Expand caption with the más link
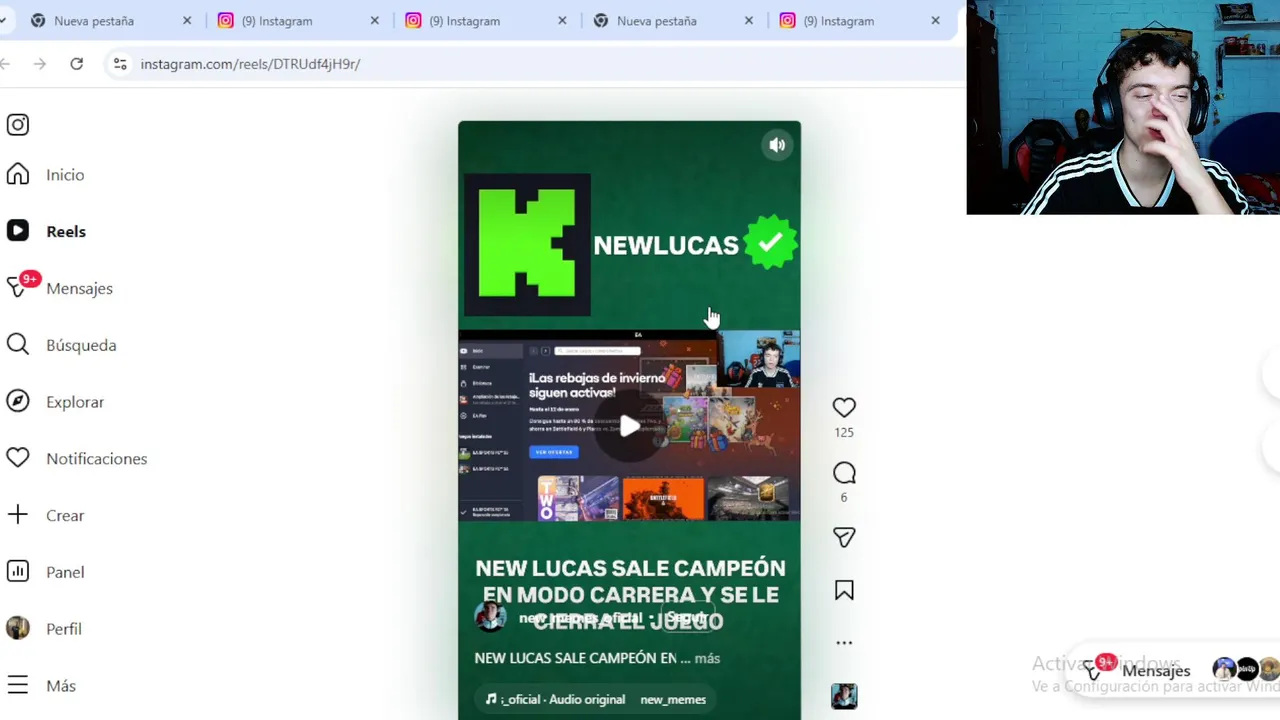Screen dimensions: 1280x720 (x=707, y=658)
